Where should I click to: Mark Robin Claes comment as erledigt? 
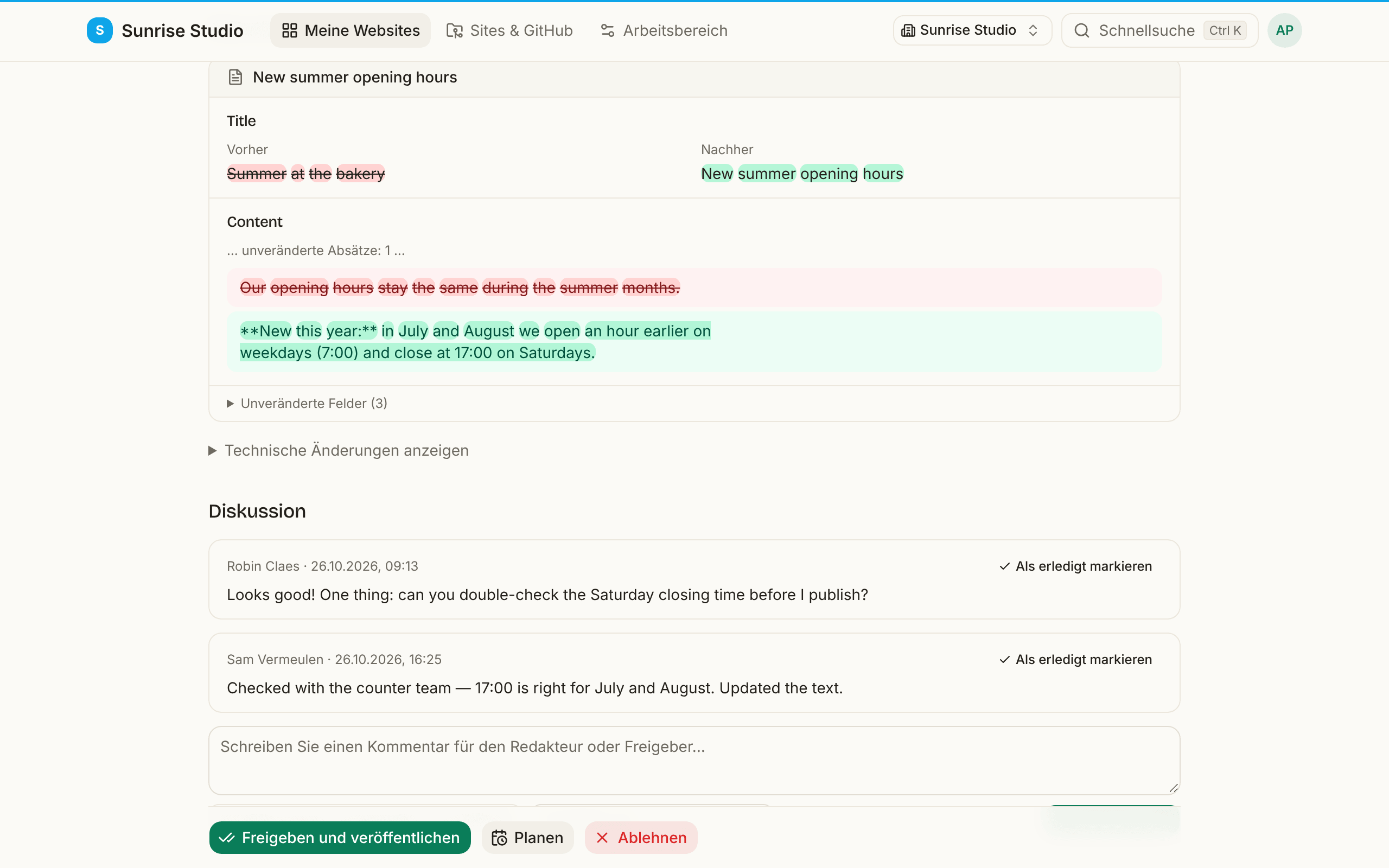(x=1075, y=566)
